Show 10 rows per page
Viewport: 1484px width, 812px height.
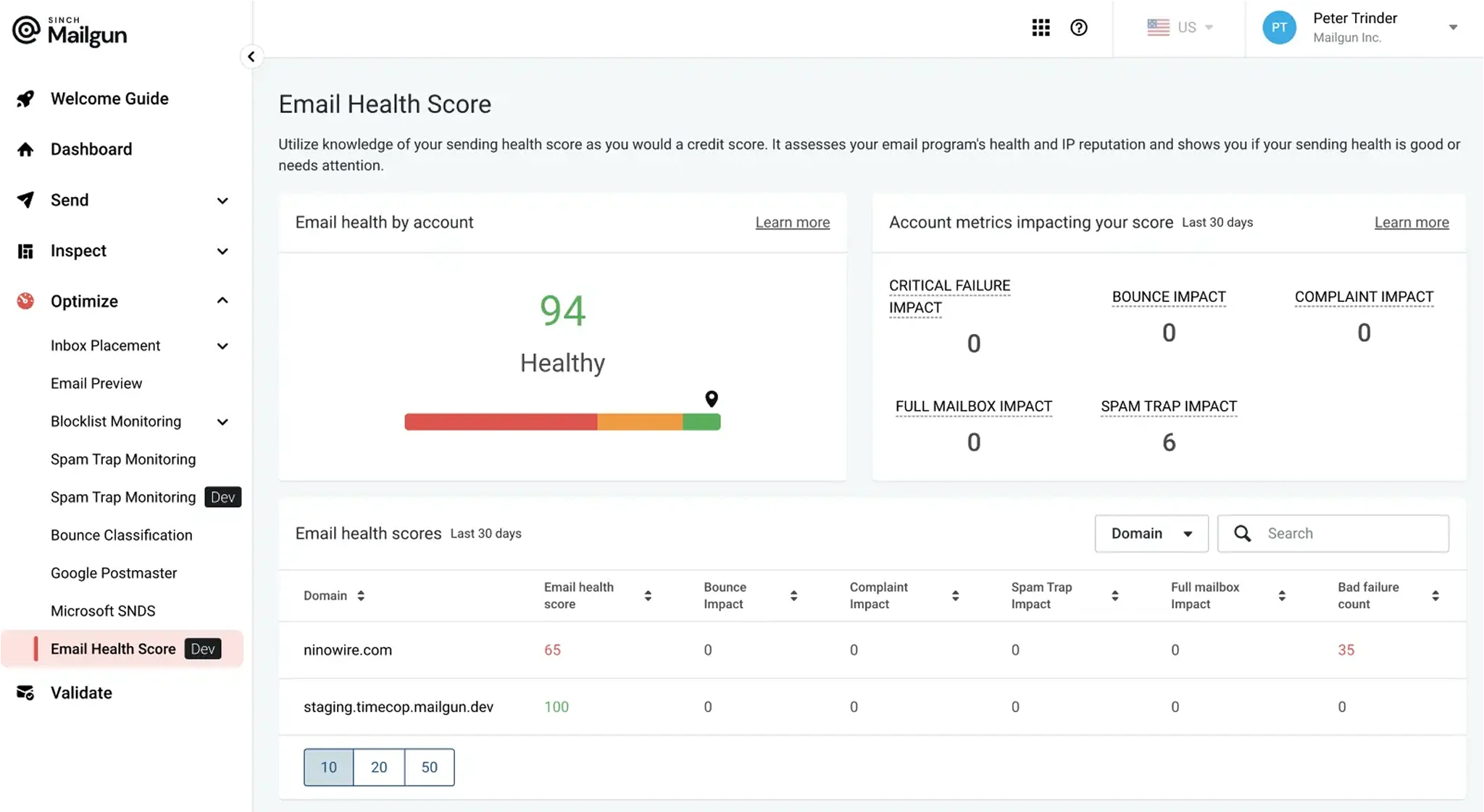pyautogui.click(x=329, y=767)
